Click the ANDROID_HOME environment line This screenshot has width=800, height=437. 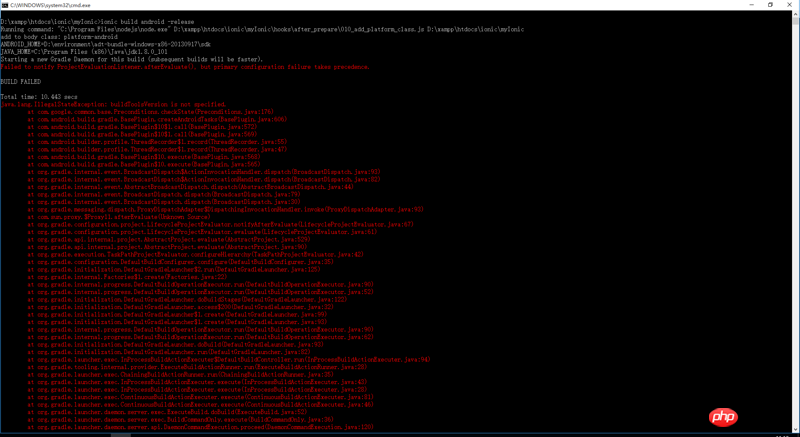click(x=106, y=44)
